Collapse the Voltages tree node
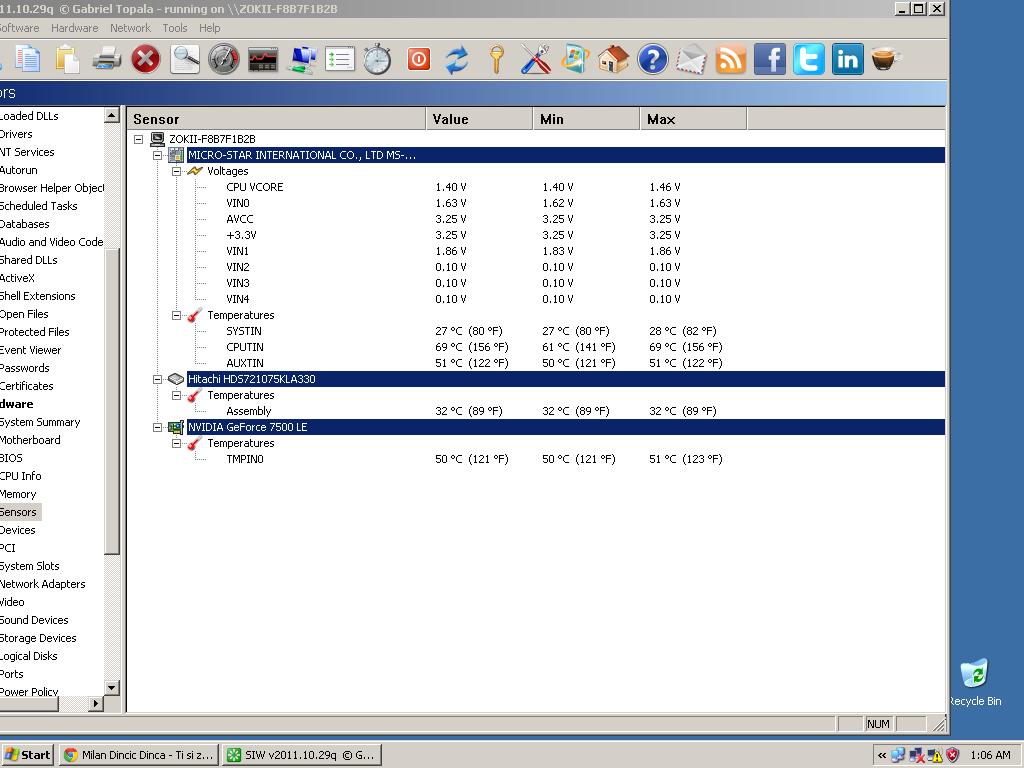Image resolution: width=1024 pixels, height=768 pixels. pyautogui.click(x=176, y=171)
